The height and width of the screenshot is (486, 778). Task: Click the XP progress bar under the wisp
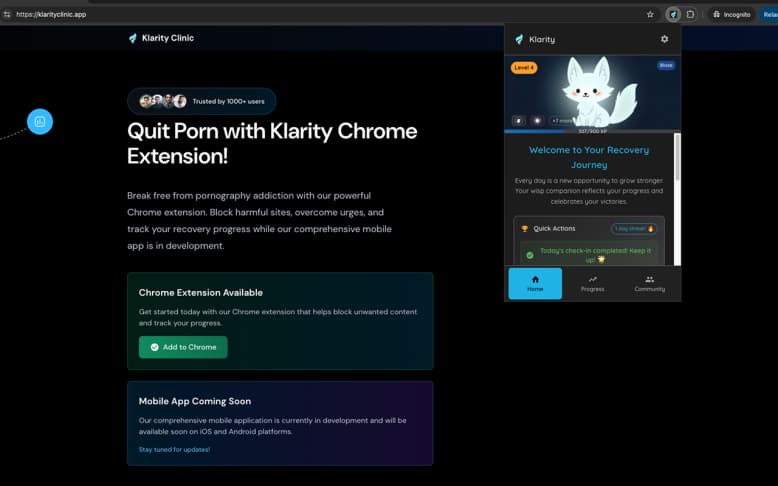click(x=592, y=130)
